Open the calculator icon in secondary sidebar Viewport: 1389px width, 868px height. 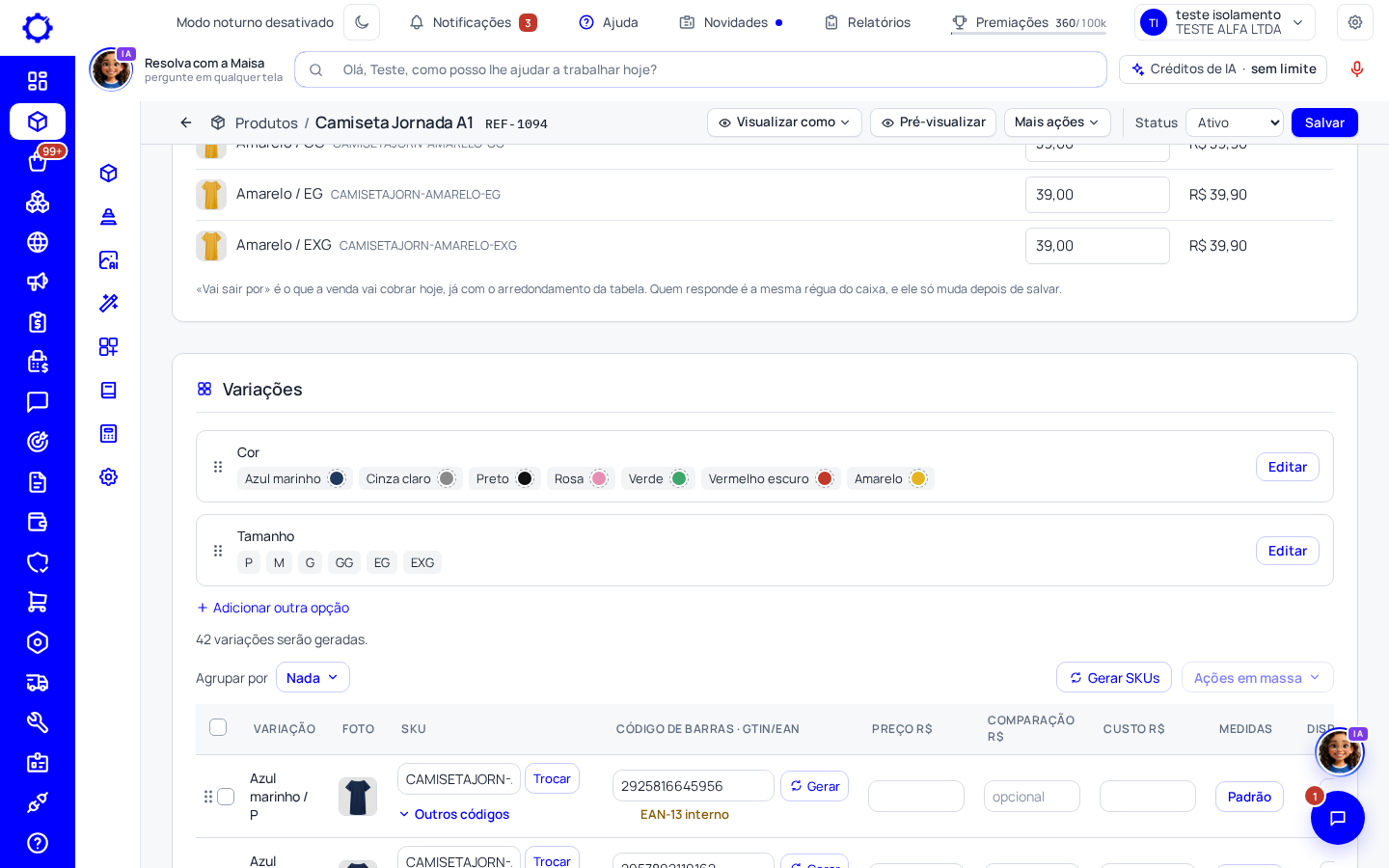click(x=109, y=433)
